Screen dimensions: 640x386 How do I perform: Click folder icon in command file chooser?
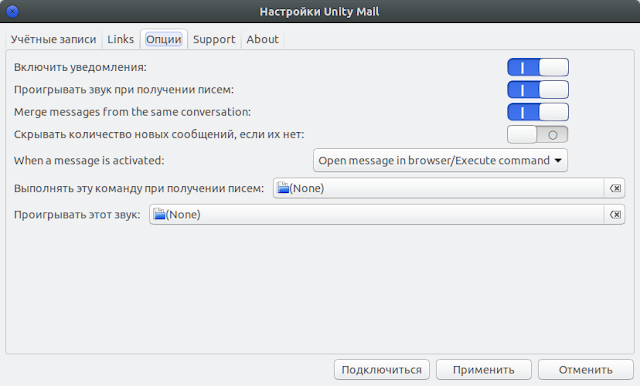tap(283, 188)
